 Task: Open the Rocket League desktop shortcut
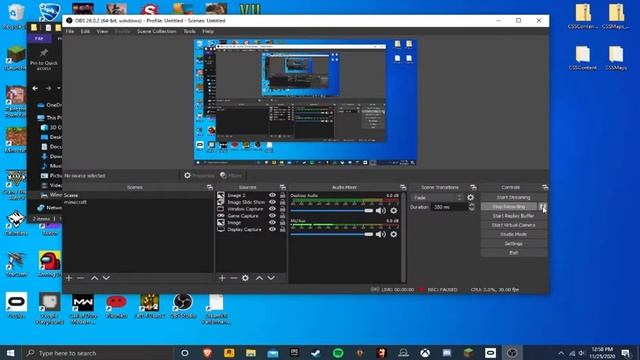point(49,12)
